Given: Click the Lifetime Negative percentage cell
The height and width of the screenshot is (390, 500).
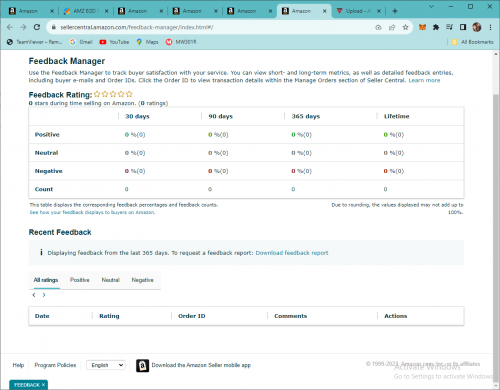Looking at the screenshot, I should [x=394, y=171].
